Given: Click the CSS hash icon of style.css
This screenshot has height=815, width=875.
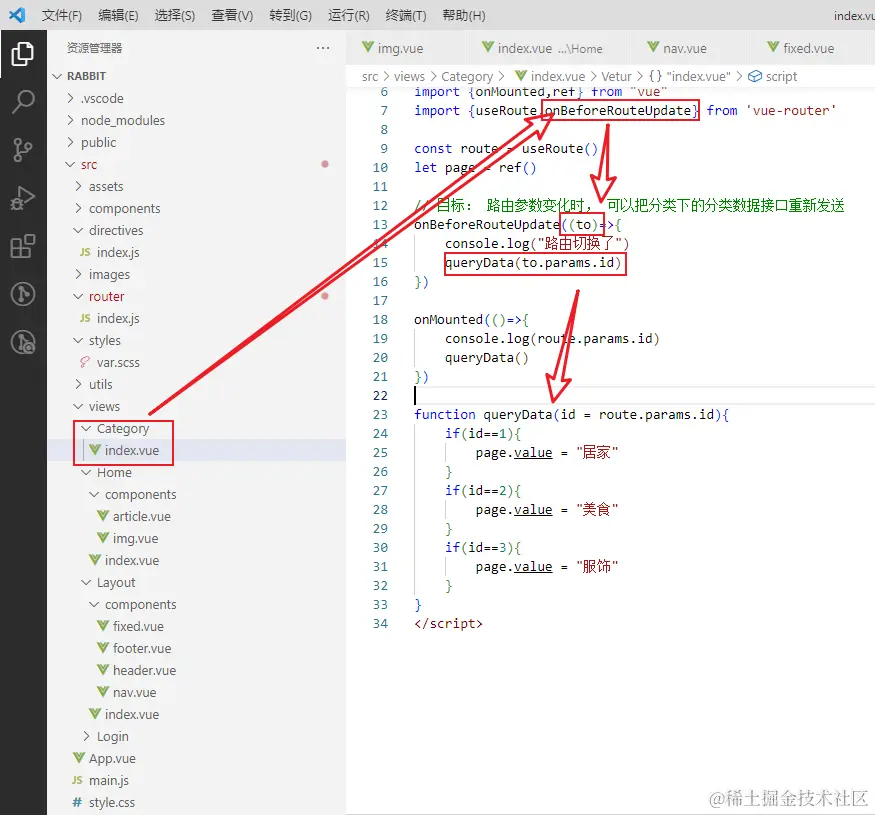Looking at the screenshot, I should pyautogui.click(x=78, y=802).
